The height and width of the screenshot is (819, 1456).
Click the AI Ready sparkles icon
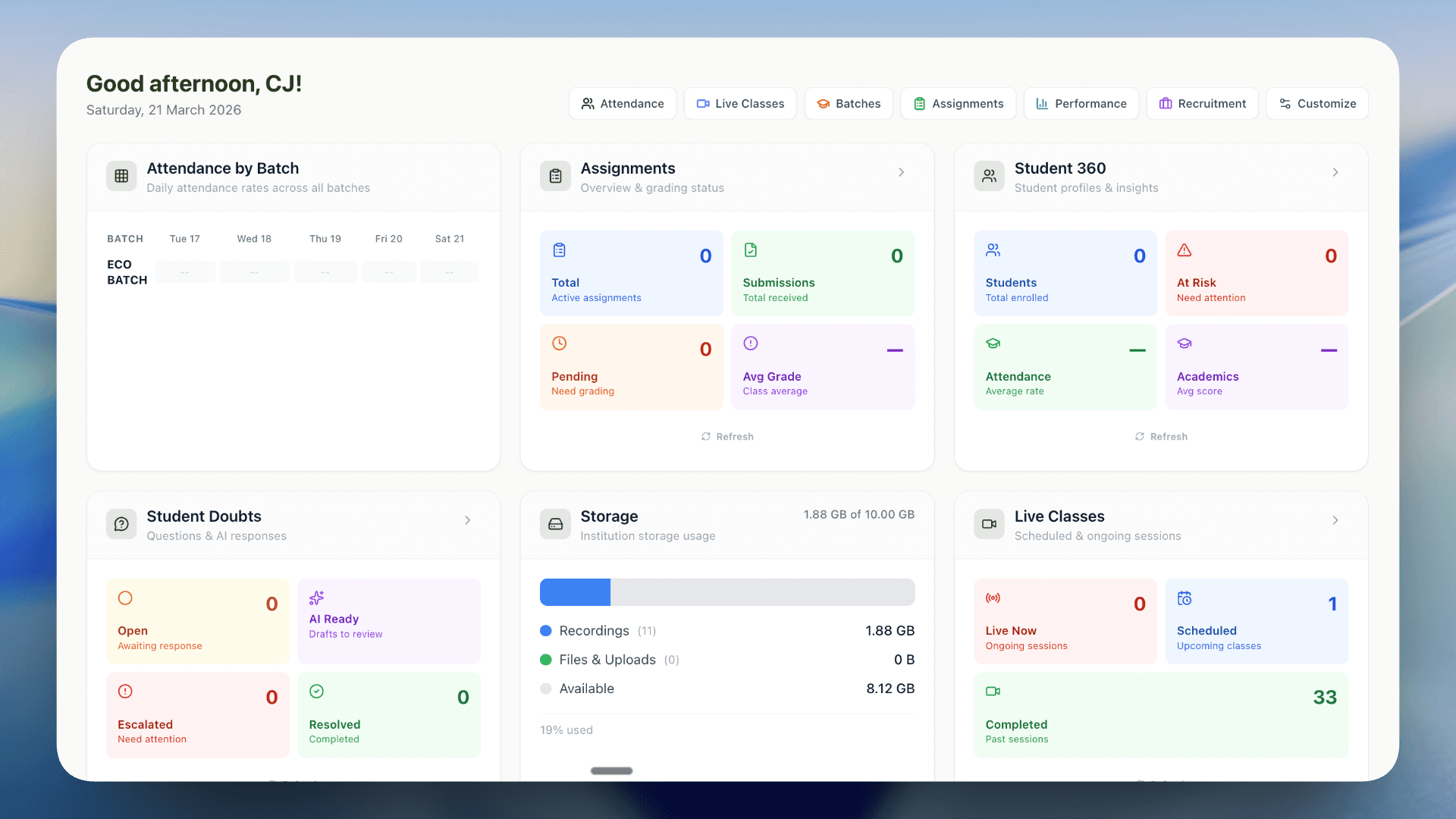pyautogui.click(x=317, y=598)
